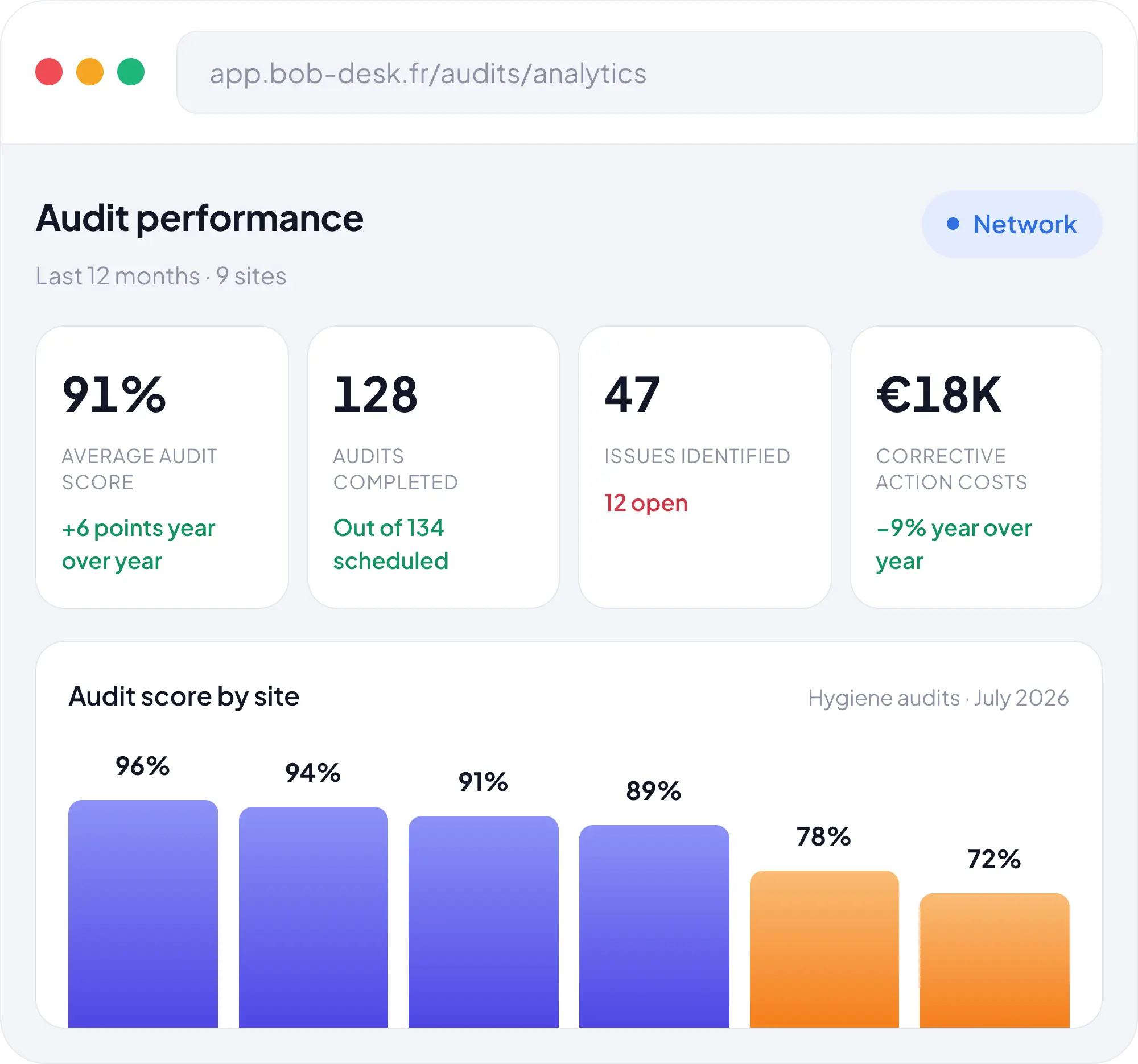
Task: Click the address bar with app.bob-desk.fr URL
Action: click(x=639, y=73)
